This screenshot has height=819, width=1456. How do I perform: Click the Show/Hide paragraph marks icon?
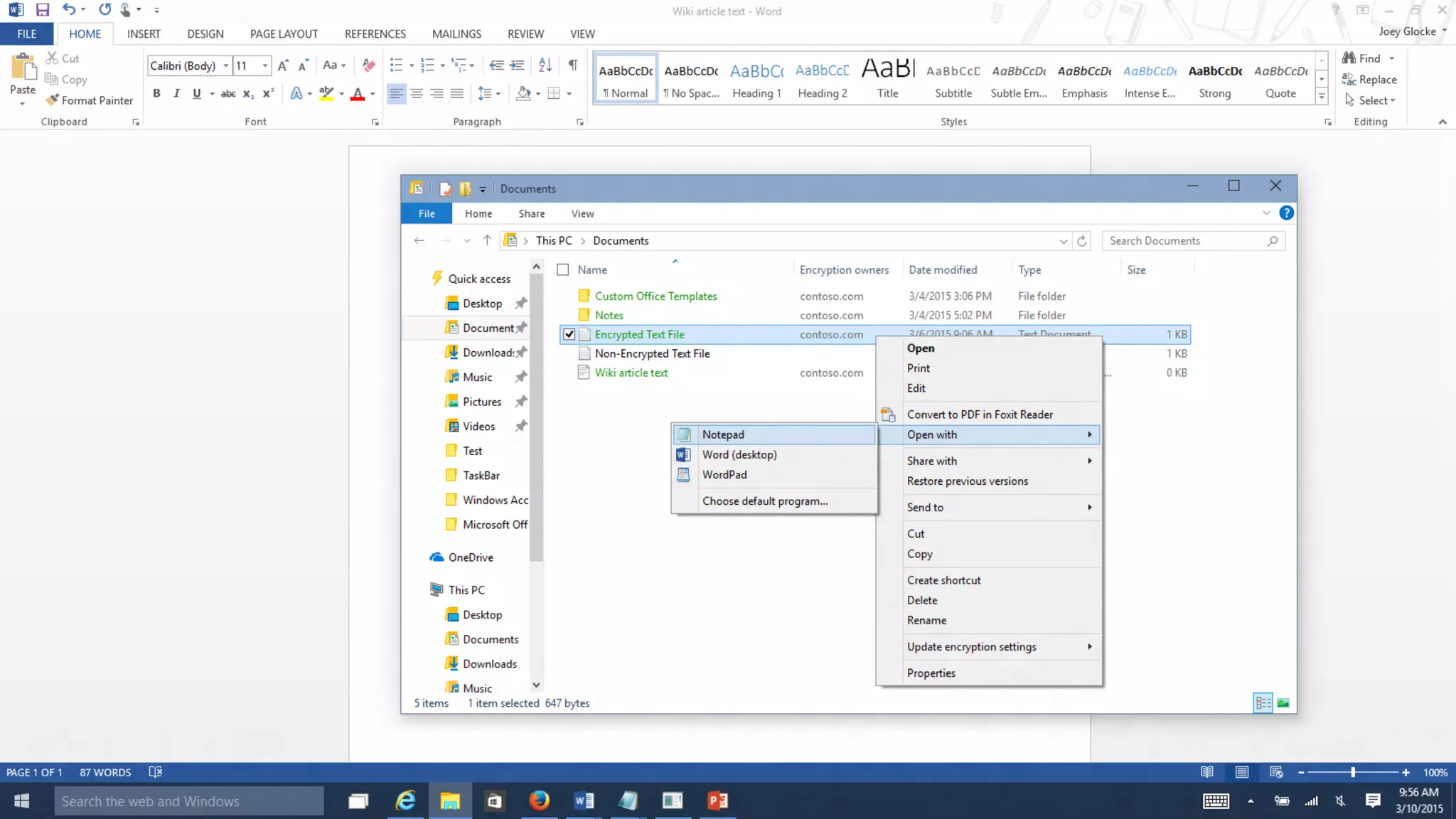click(572, 65)
